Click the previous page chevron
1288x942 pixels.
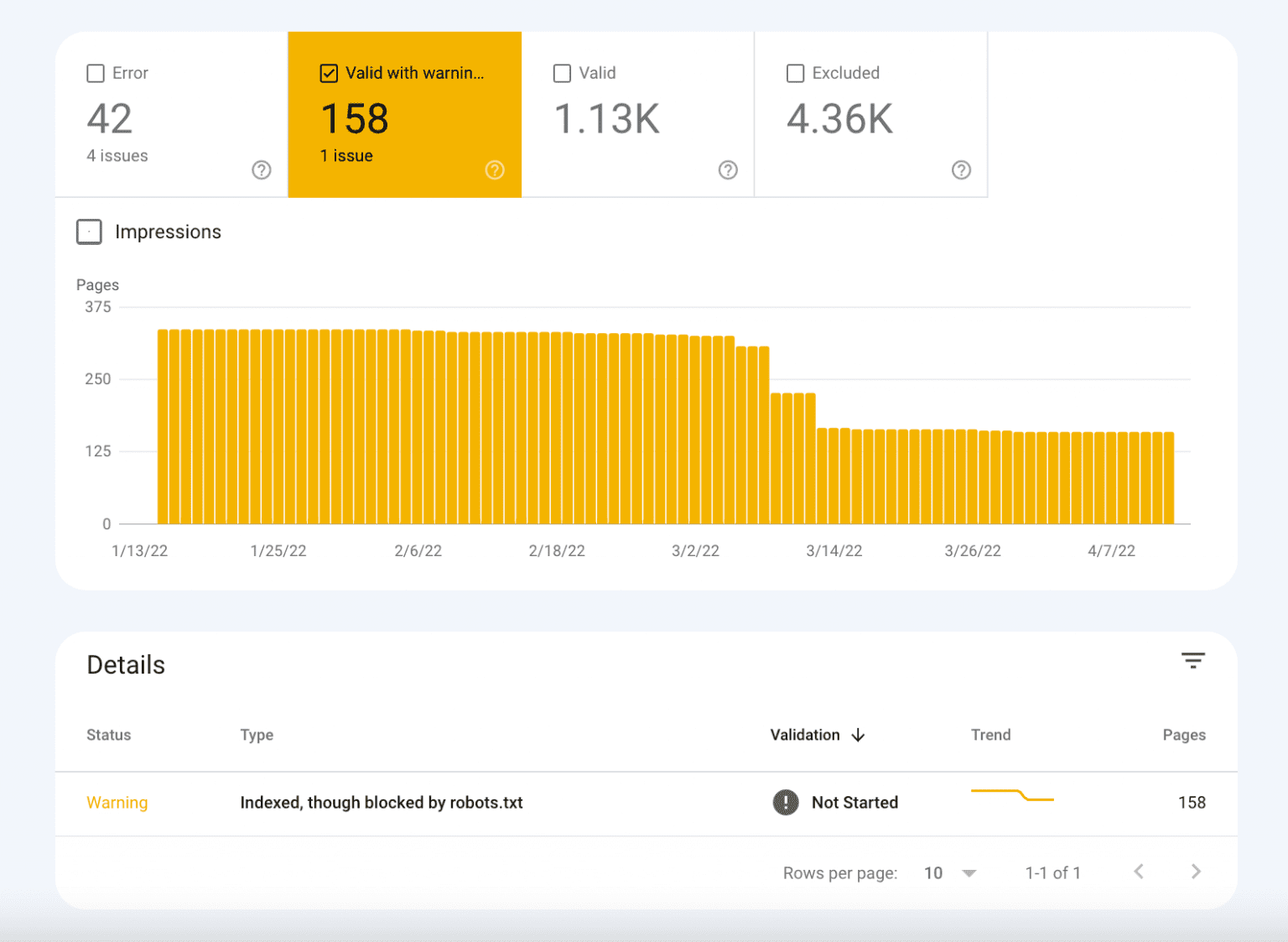point(1139,872)
